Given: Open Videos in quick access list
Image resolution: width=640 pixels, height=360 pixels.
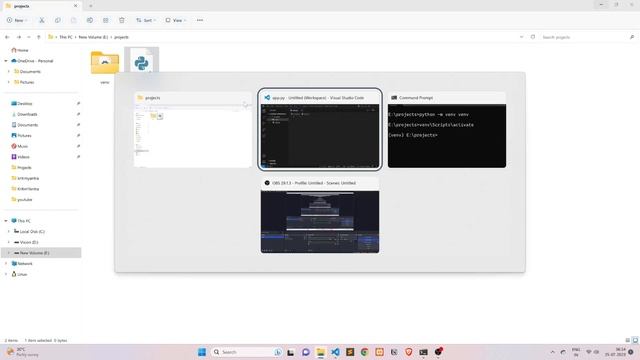Looking at the screenshot, I should tap(20, 157).
